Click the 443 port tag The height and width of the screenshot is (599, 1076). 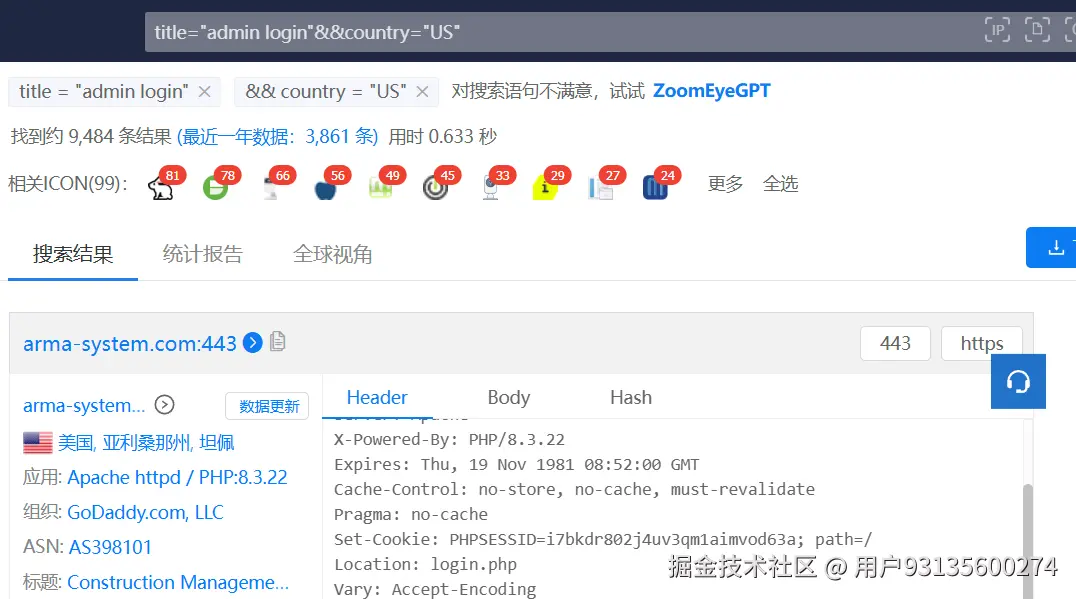[895, 343]
